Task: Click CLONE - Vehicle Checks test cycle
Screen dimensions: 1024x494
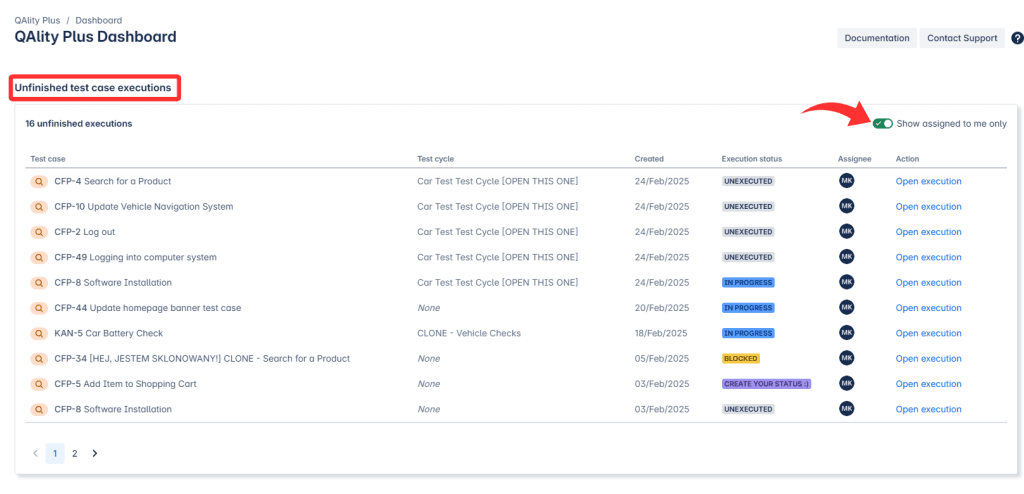Action: (469, 333)
